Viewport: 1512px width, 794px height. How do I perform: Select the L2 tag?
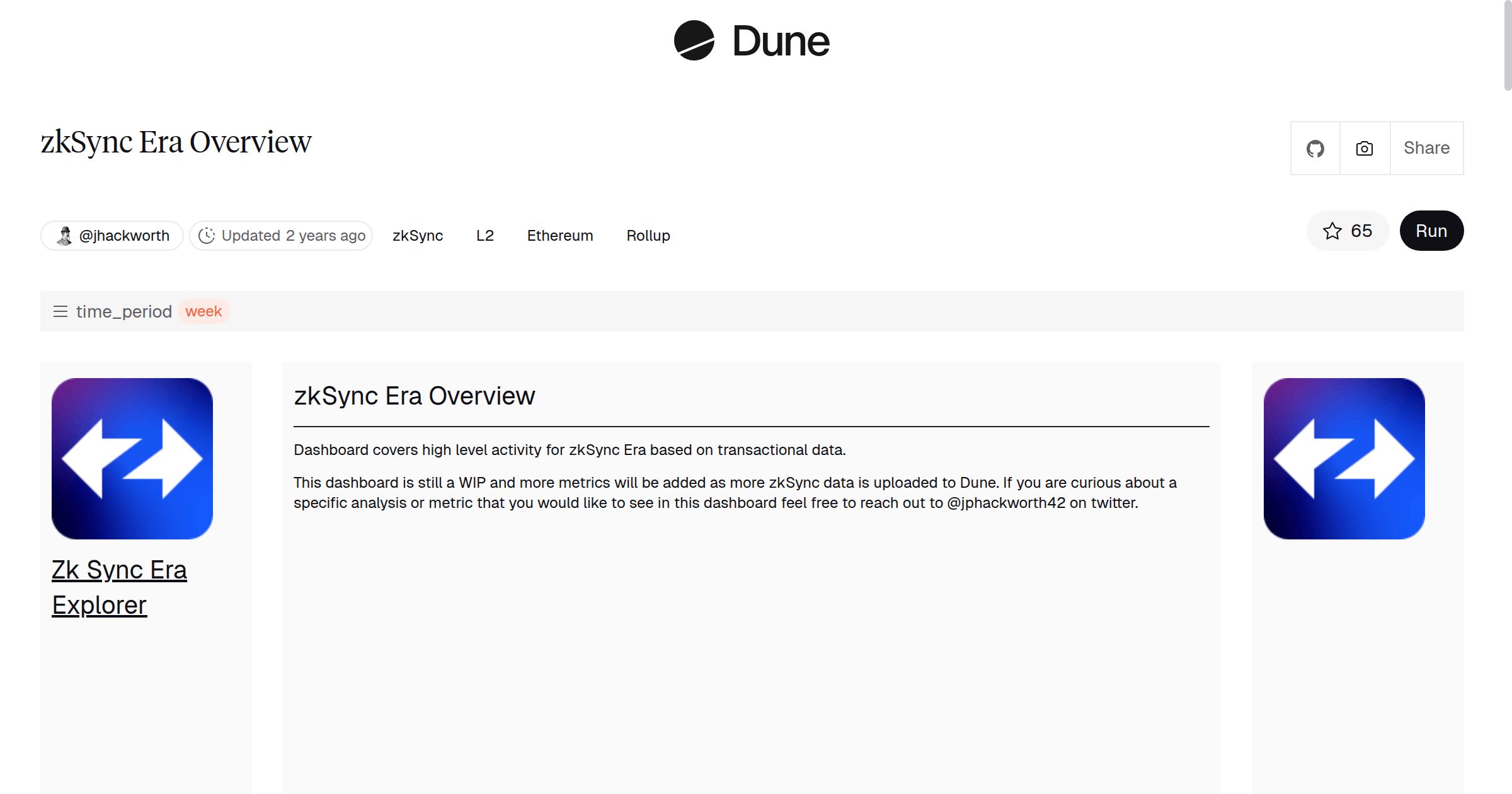484,236
